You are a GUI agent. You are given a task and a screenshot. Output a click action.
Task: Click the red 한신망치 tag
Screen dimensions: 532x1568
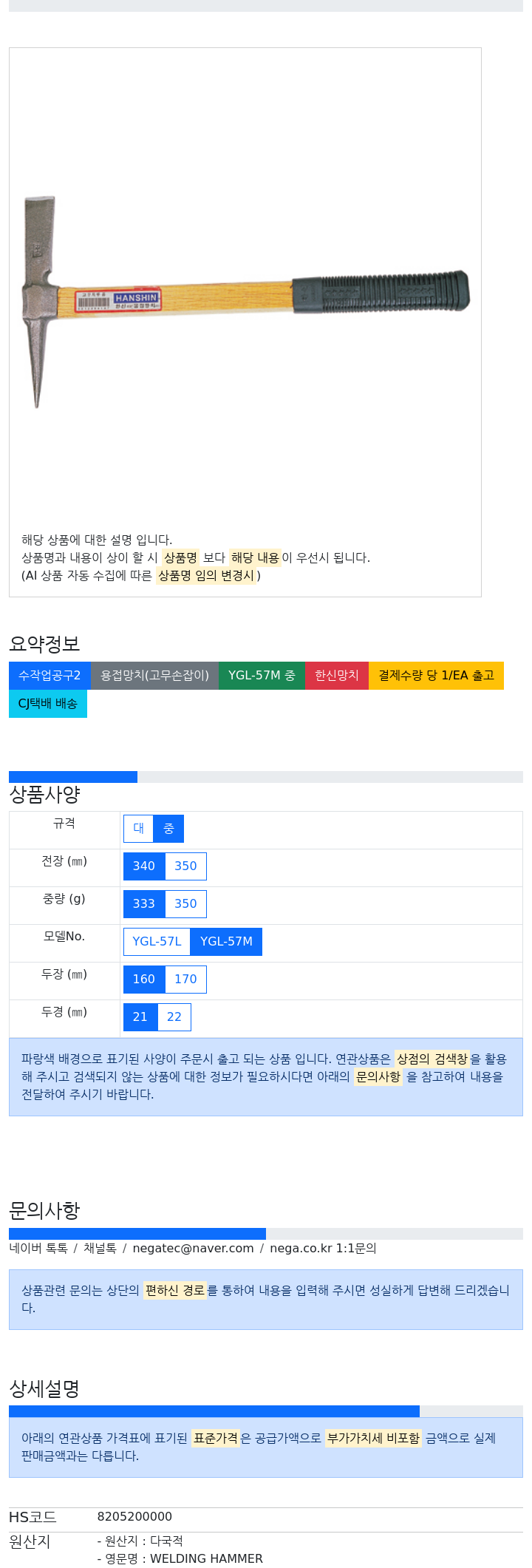337,676
